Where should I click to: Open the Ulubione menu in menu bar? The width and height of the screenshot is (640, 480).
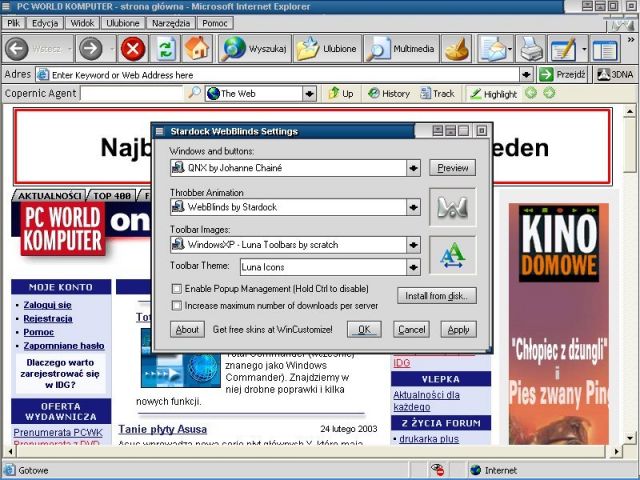122,23
